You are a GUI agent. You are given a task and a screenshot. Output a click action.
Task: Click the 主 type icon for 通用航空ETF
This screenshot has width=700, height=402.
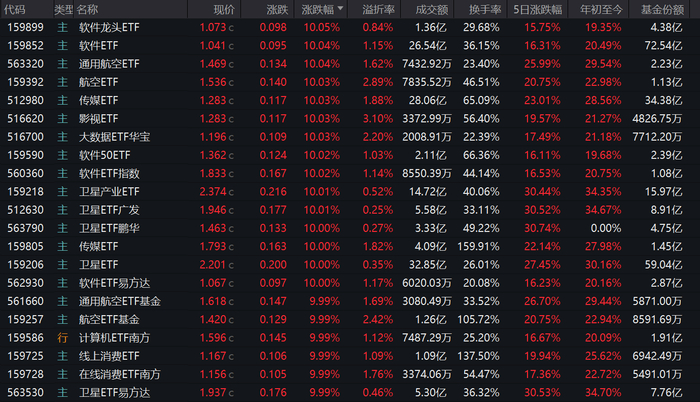(x=62, y=64)
